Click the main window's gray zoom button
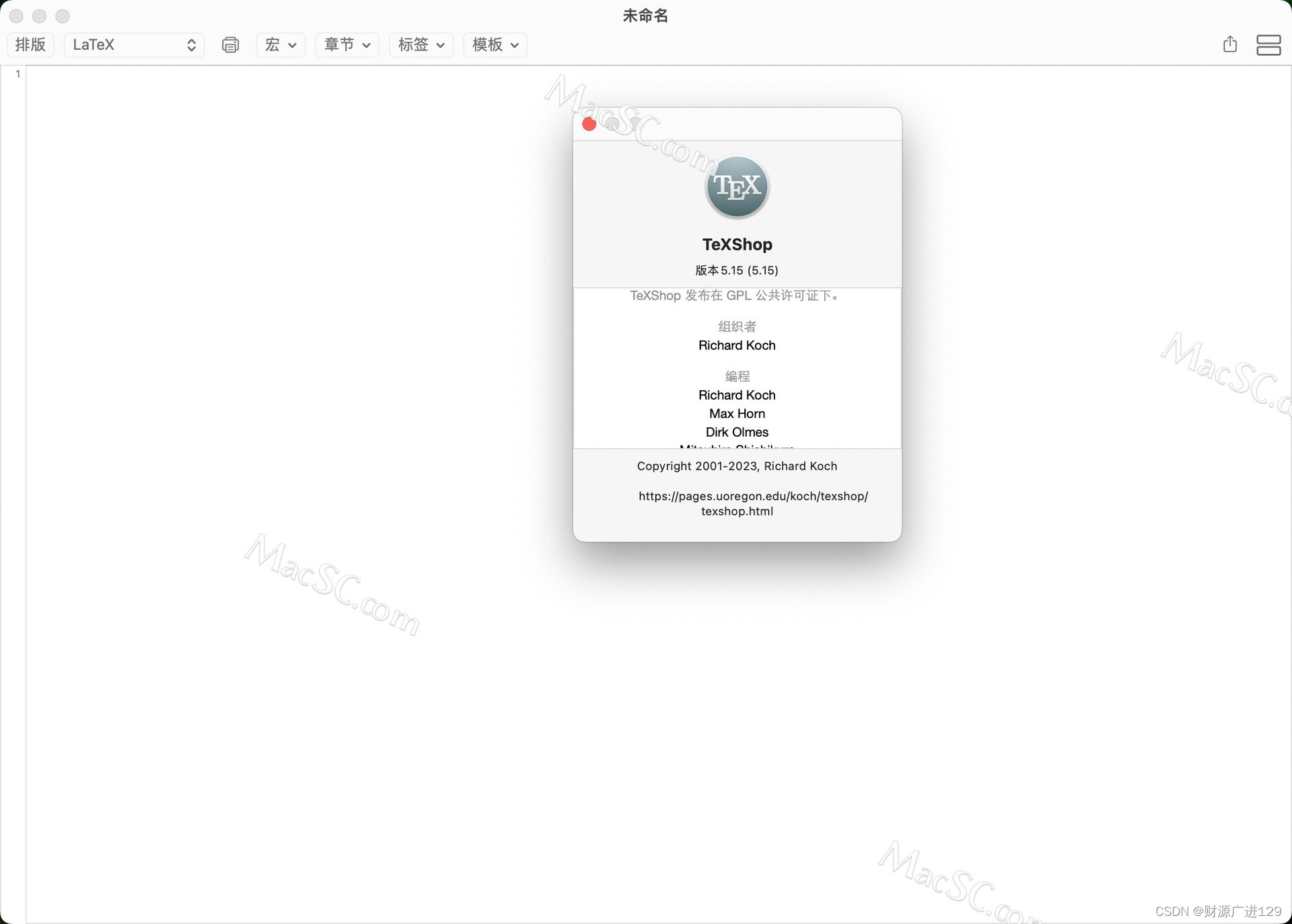This screenshot has width=1292, height=924. tap(62, 15)
